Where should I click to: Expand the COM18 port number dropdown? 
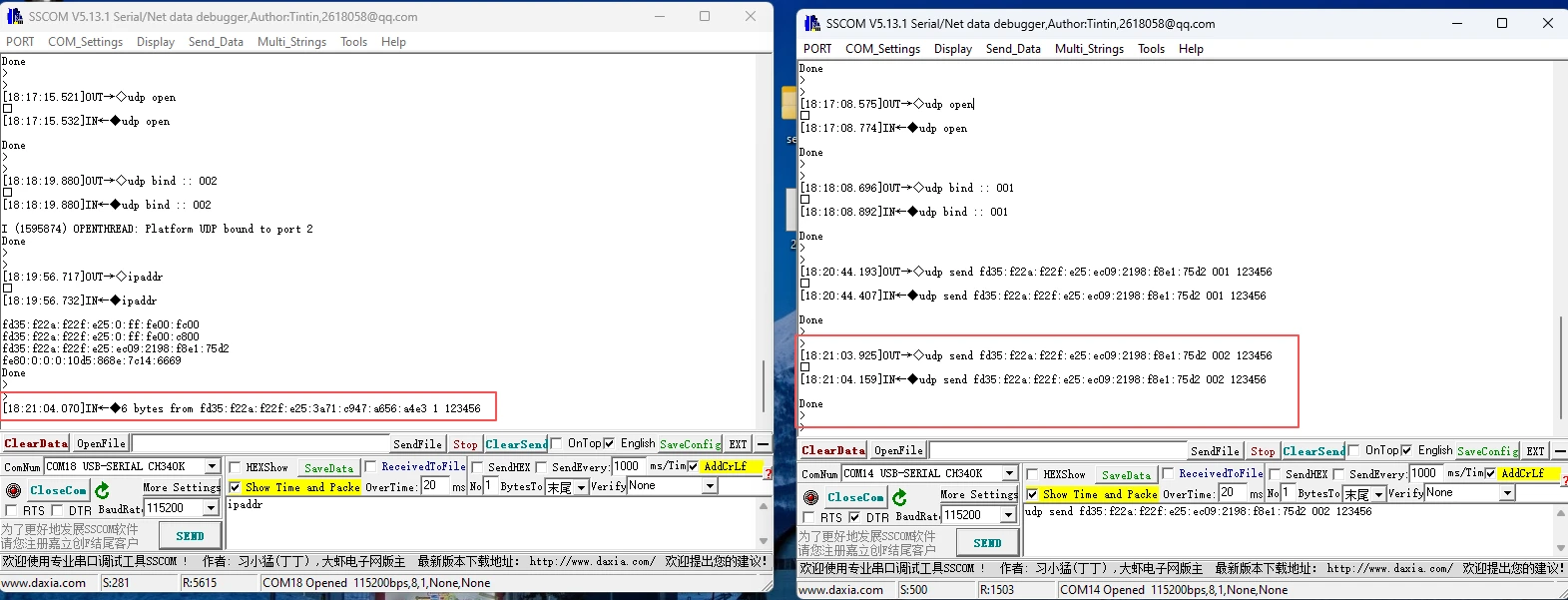pos(212,466)
